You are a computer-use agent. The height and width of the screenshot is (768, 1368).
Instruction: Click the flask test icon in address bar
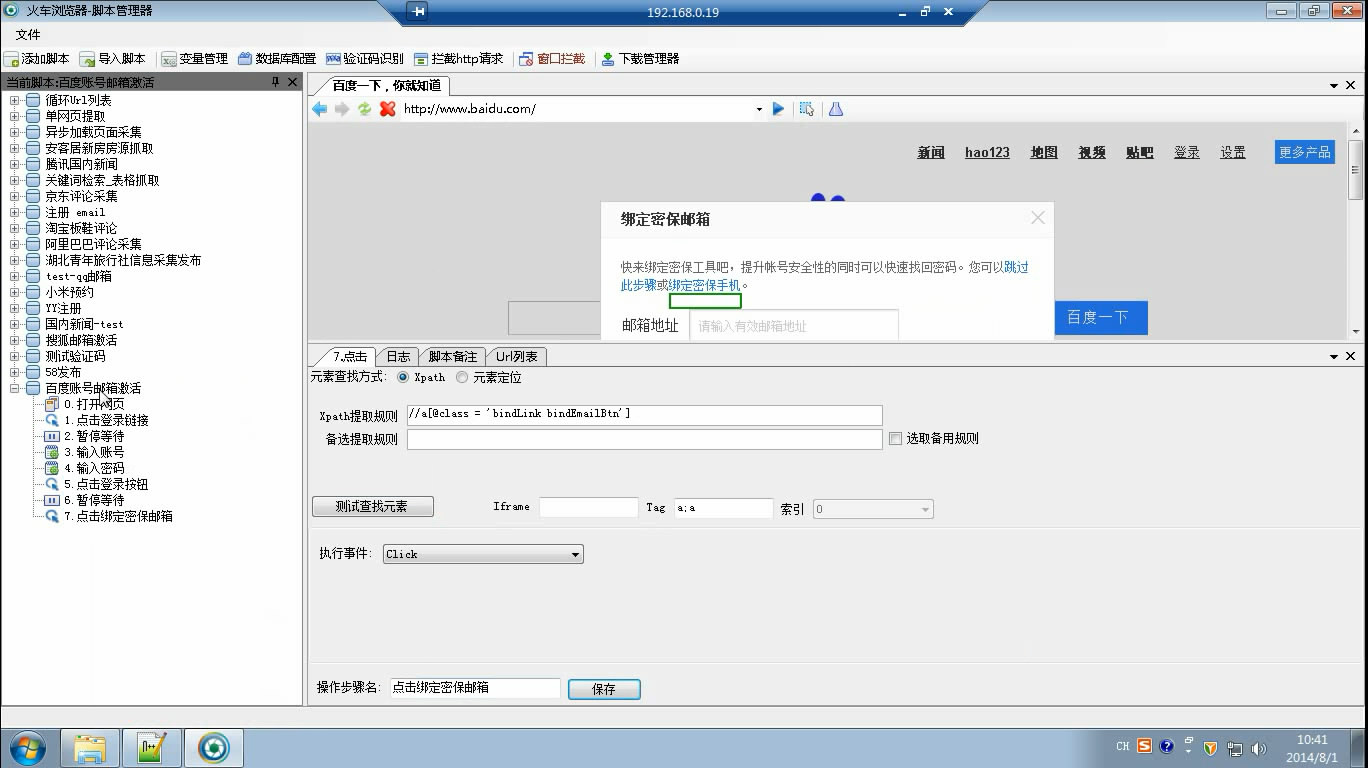[836, 109]
